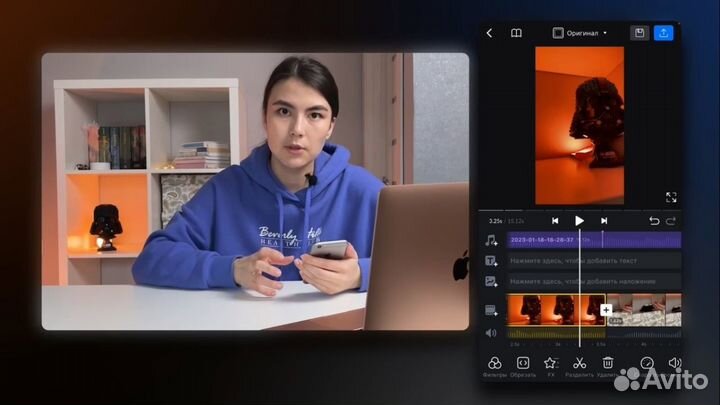720x405 pixels.
Task: Add a music track with note icon
Action: tap(491, 240)
